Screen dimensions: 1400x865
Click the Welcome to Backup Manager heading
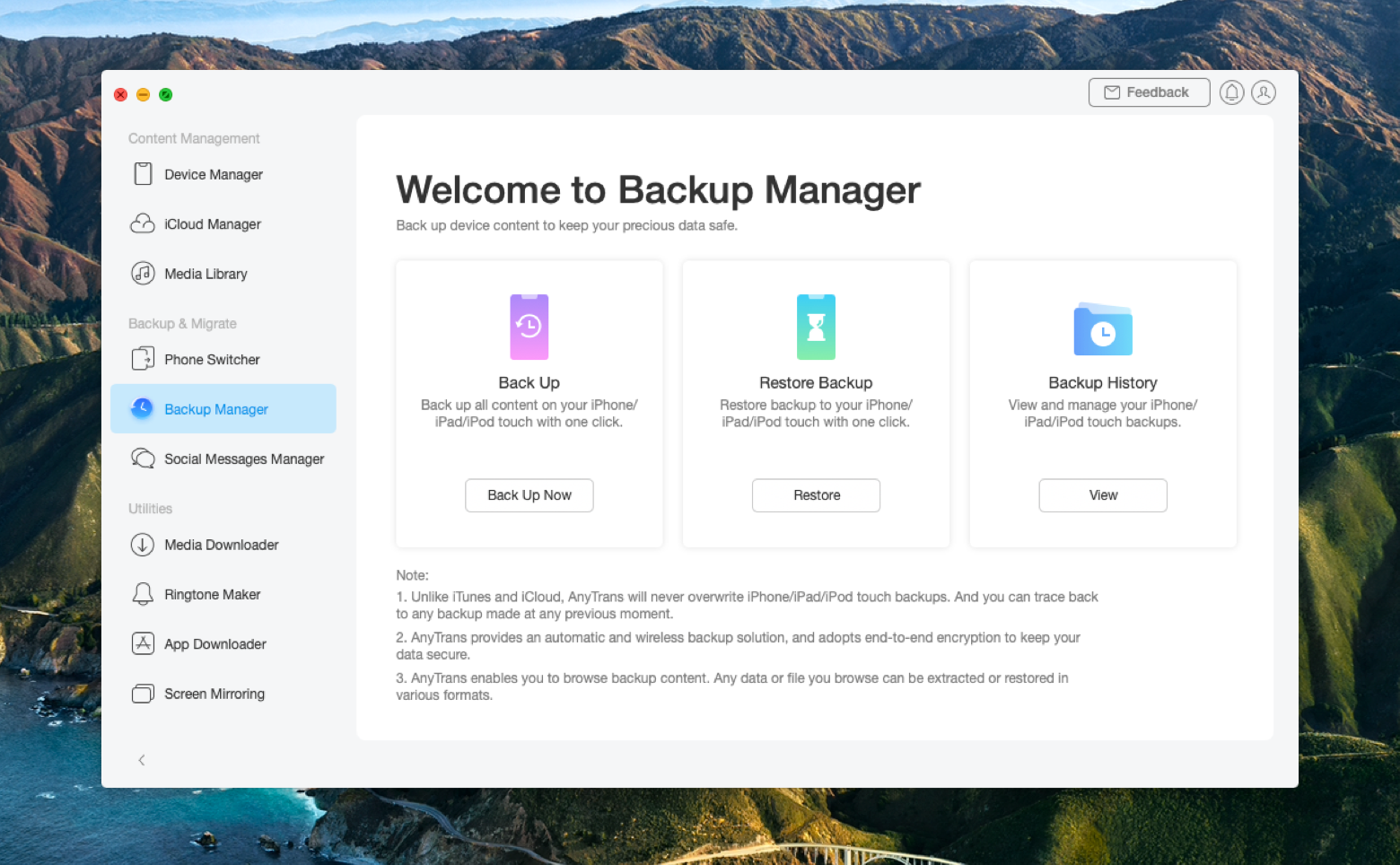(659, 190)
